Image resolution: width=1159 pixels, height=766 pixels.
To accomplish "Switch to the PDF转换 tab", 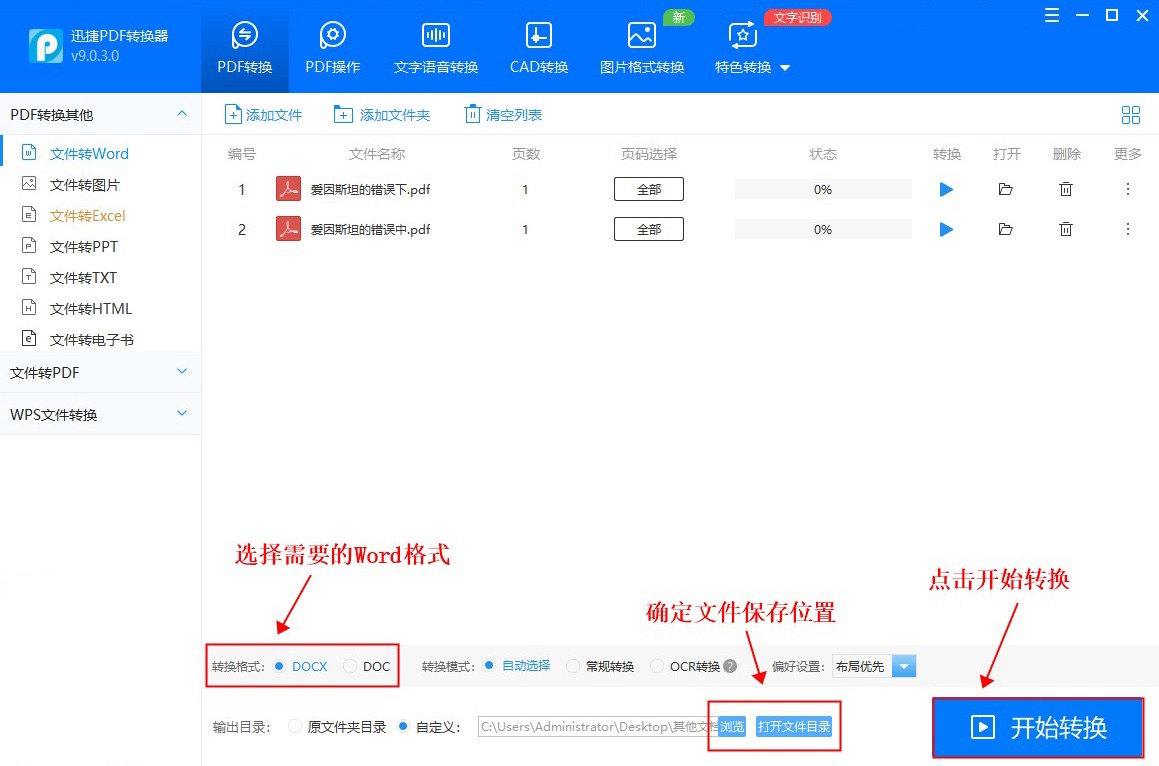I will [244, 46].
